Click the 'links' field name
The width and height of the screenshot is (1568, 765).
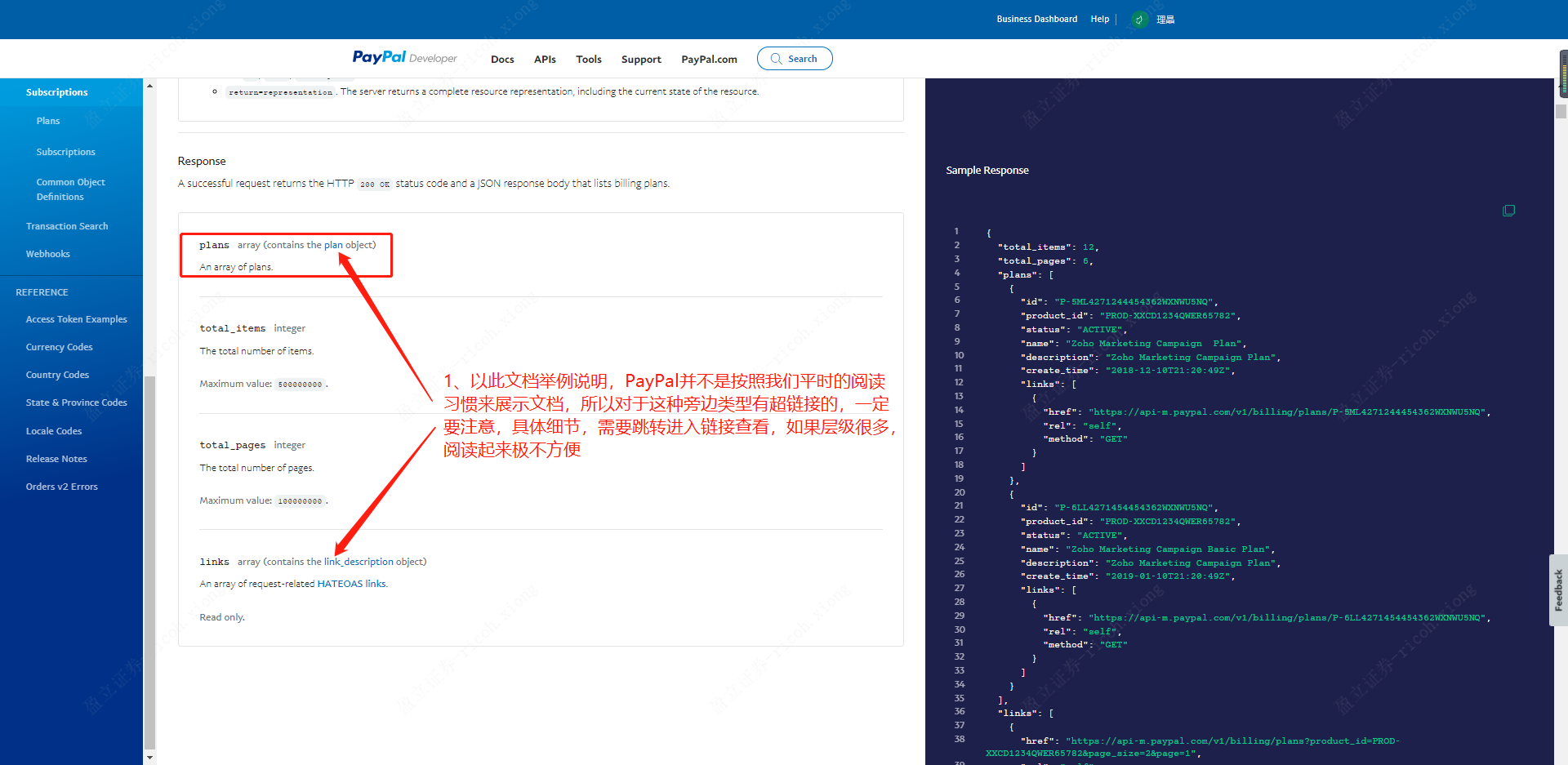pos(214,562)
